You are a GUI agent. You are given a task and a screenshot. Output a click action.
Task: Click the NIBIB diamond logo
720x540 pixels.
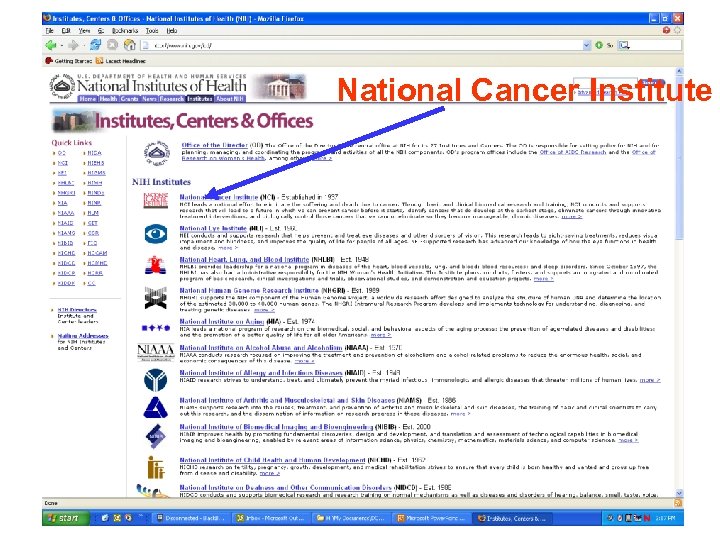click(155, 436)
